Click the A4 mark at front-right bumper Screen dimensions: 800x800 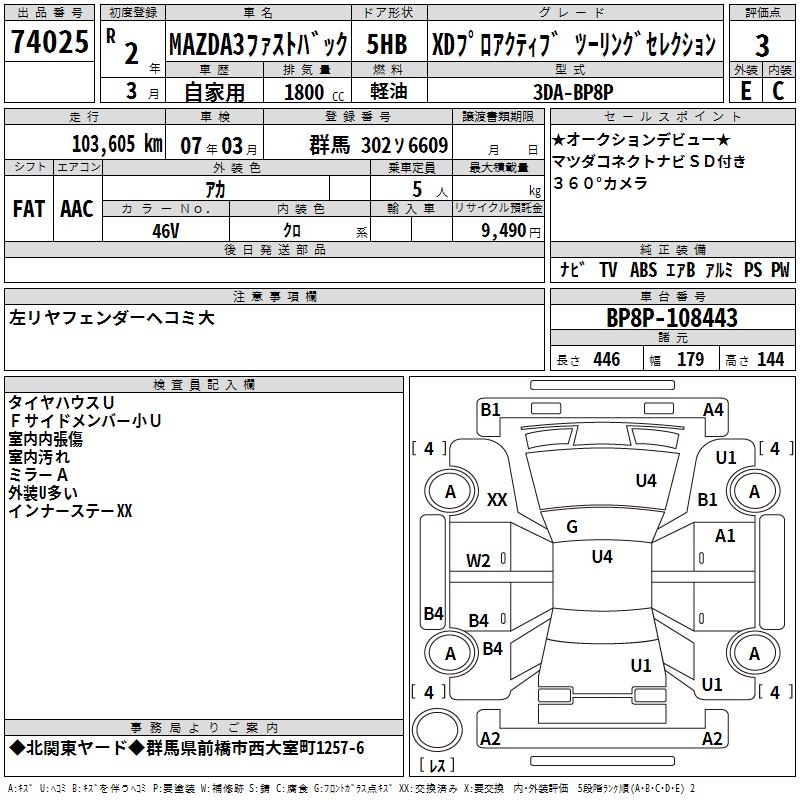(713, 410)
